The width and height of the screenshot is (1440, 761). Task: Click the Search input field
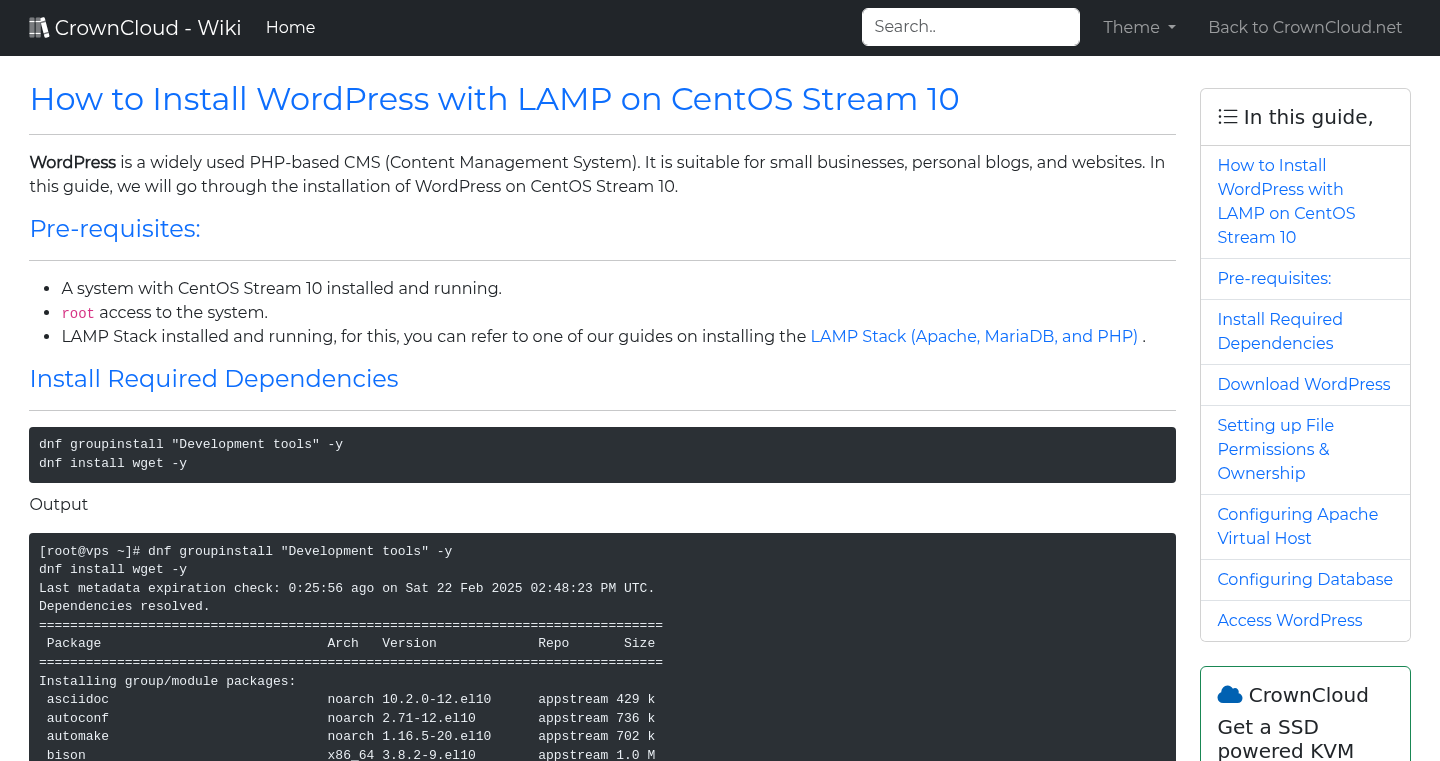click(x=970, y=26)
